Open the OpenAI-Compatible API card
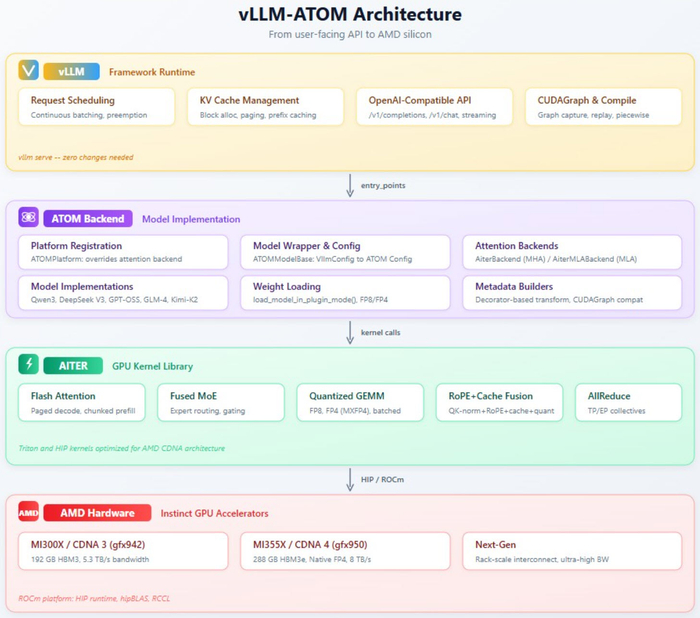Image resolution: width=700 pixels, height=618 pixels. (x=434, y=107)
